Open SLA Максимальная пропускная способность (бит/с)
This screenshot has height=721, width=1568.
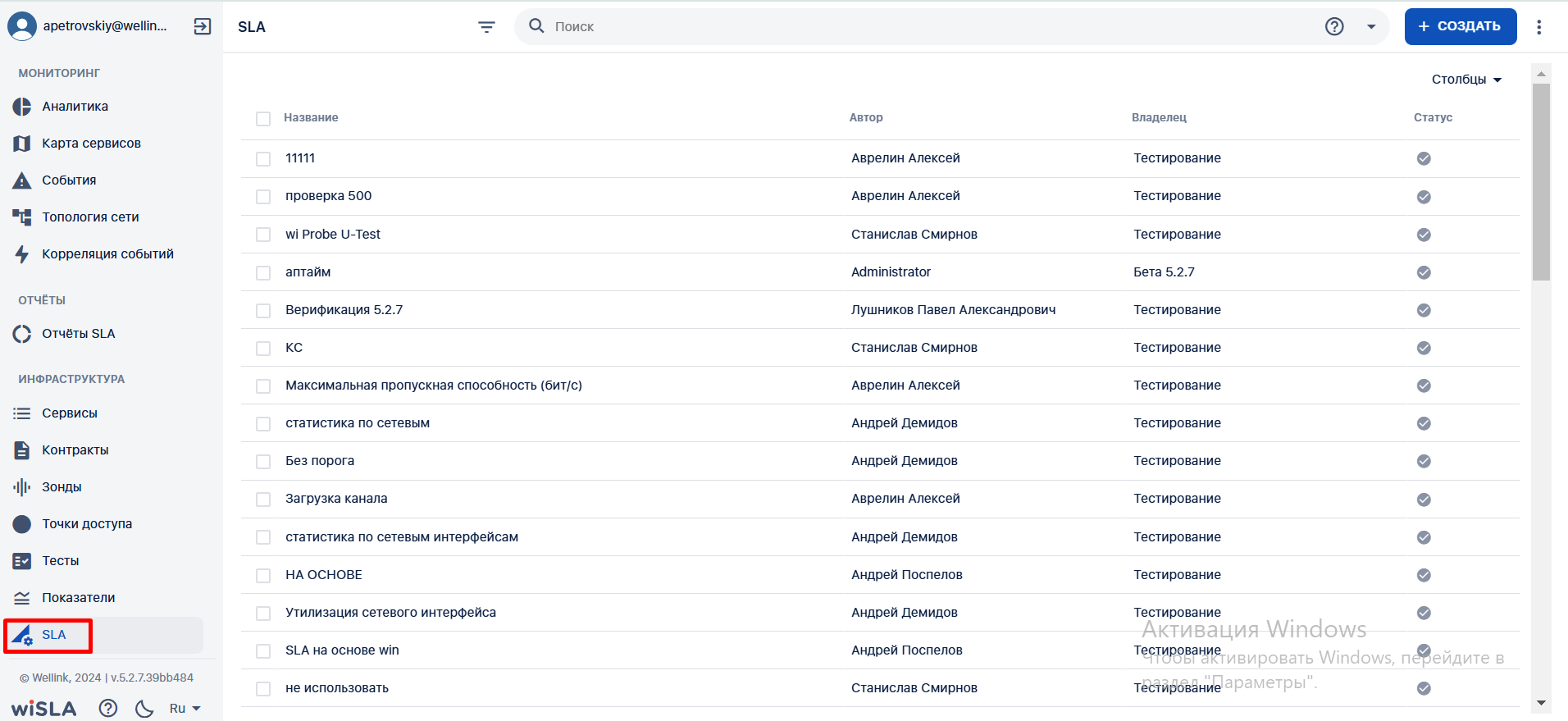point(434,386)
